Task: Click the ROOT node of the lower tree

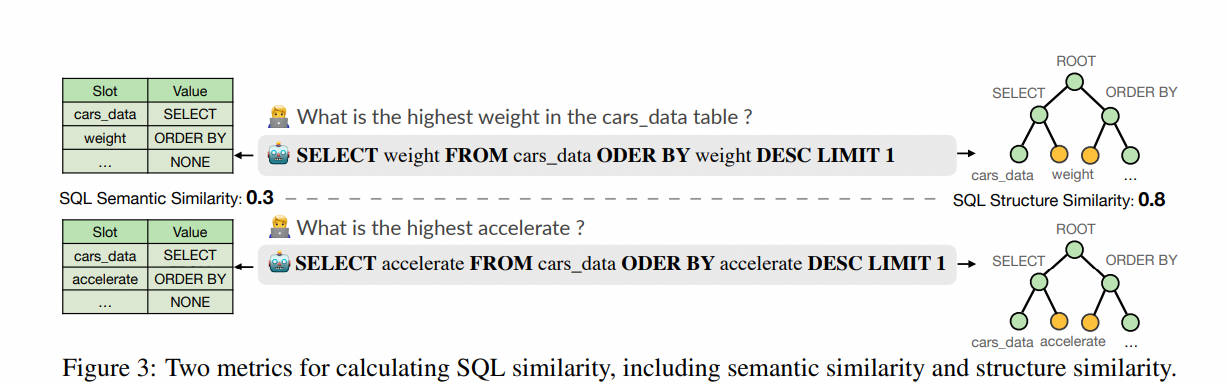Action: click(1075, 249)
